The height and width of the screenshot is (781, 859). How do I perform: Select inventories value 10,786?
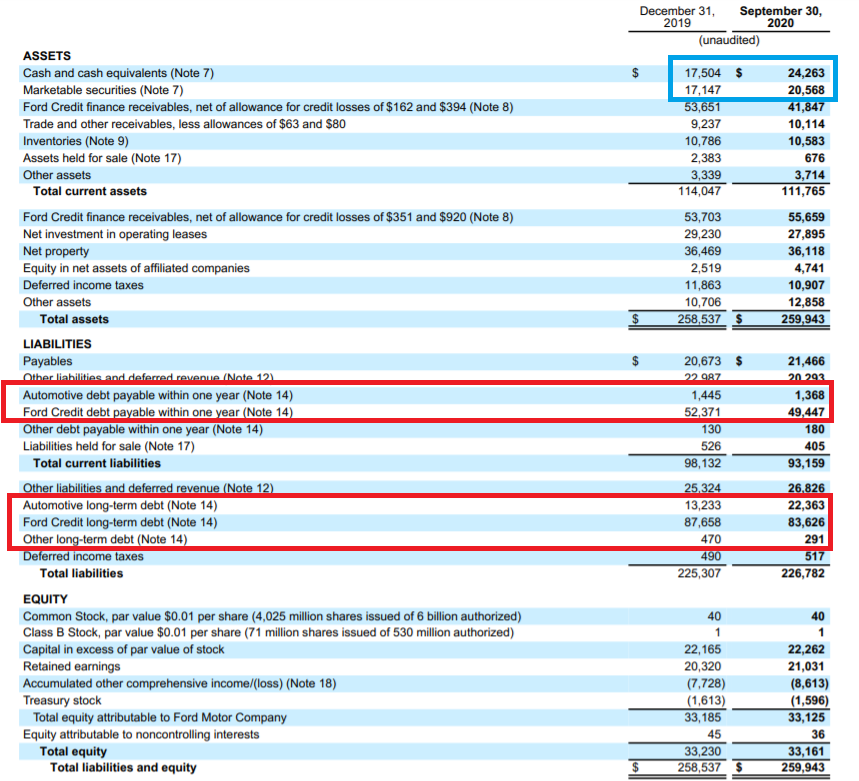click(x=702, y=141)
